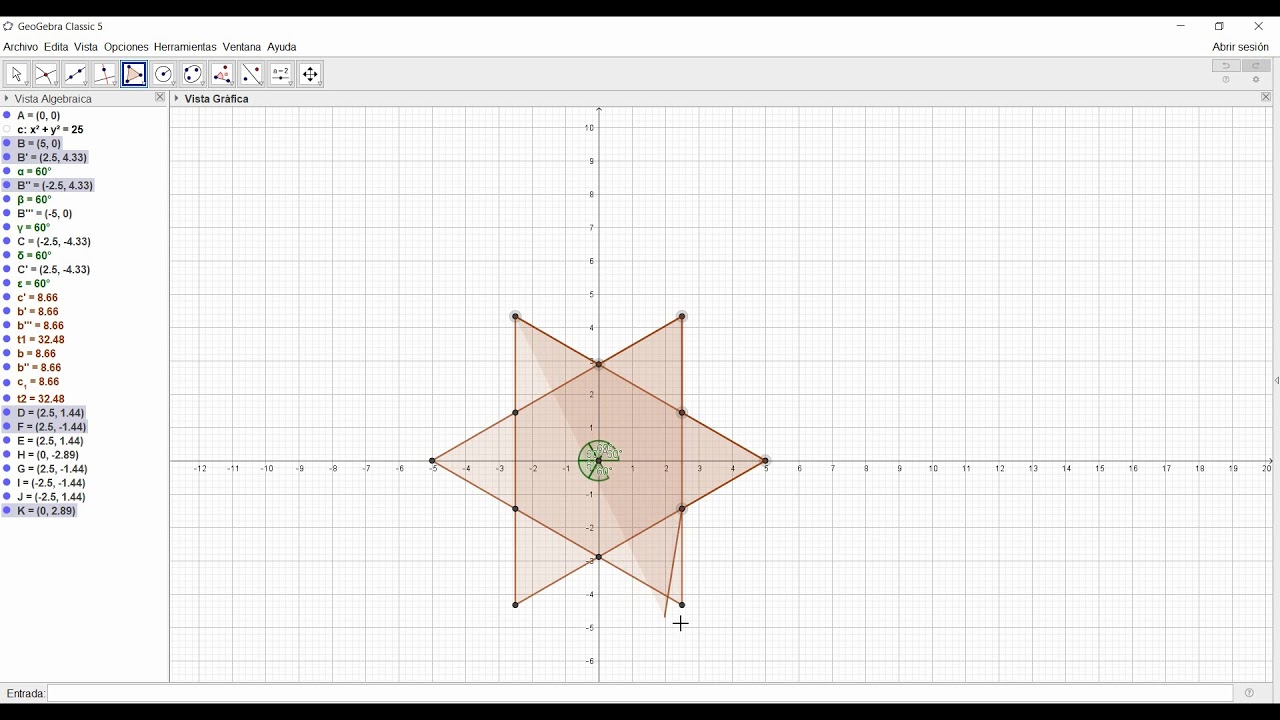The image size is (1280, 720).
Task: Show the hidden circle c: x² + y² = 25
Action: click(7, 130)
